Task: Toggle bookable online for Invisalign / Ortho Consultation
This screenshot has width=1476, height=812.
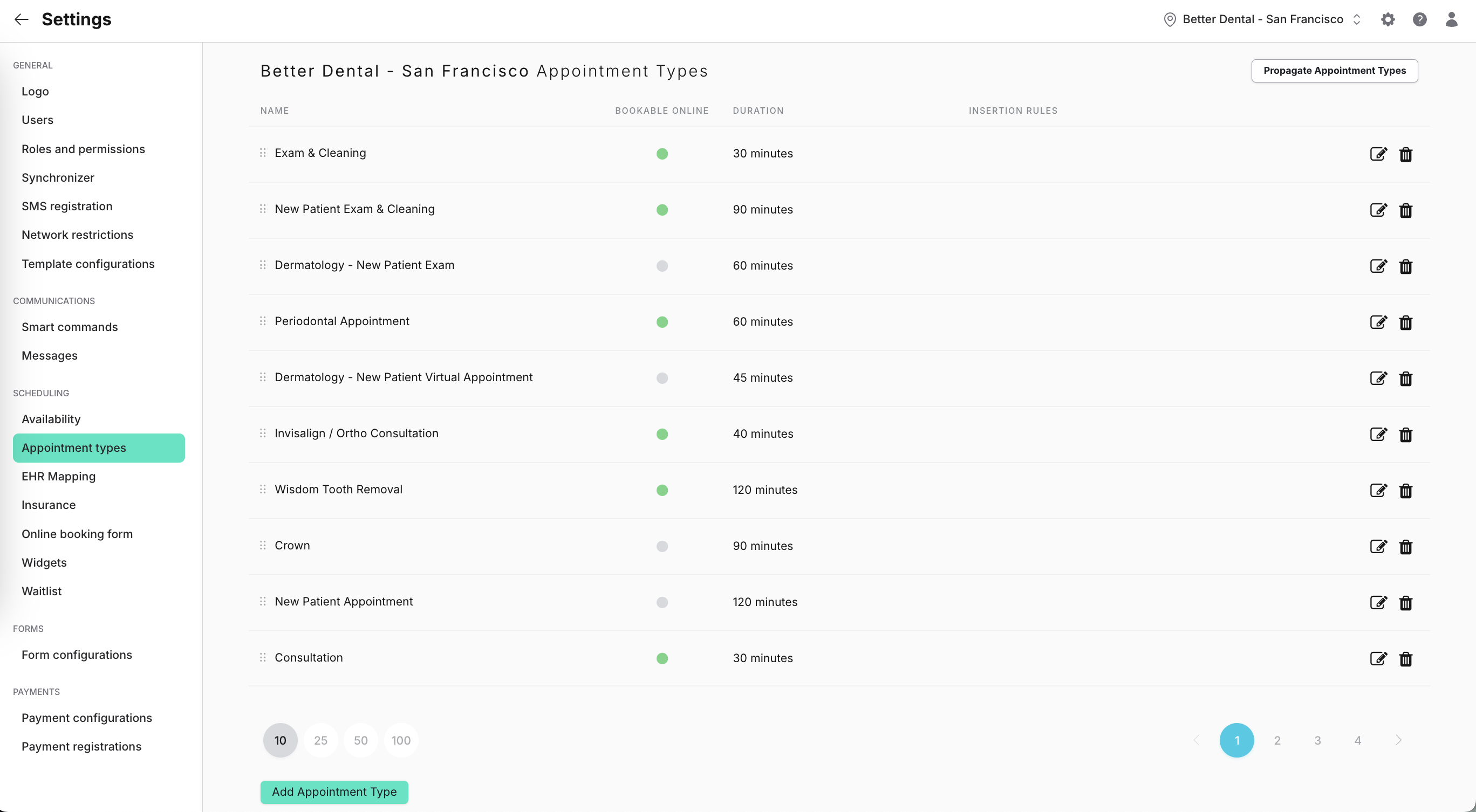Action: (x=662, y=434)
